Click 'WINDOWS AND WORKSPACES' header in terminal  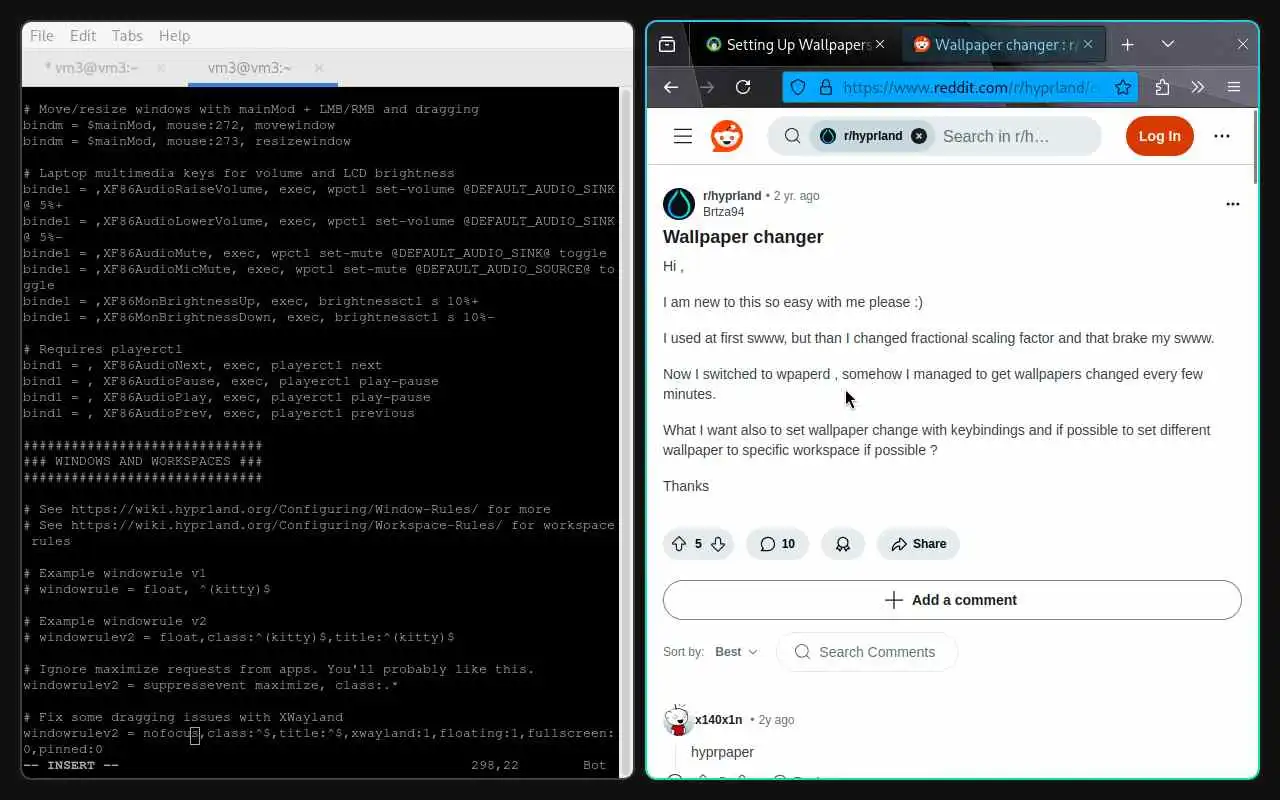click(143, 461)
